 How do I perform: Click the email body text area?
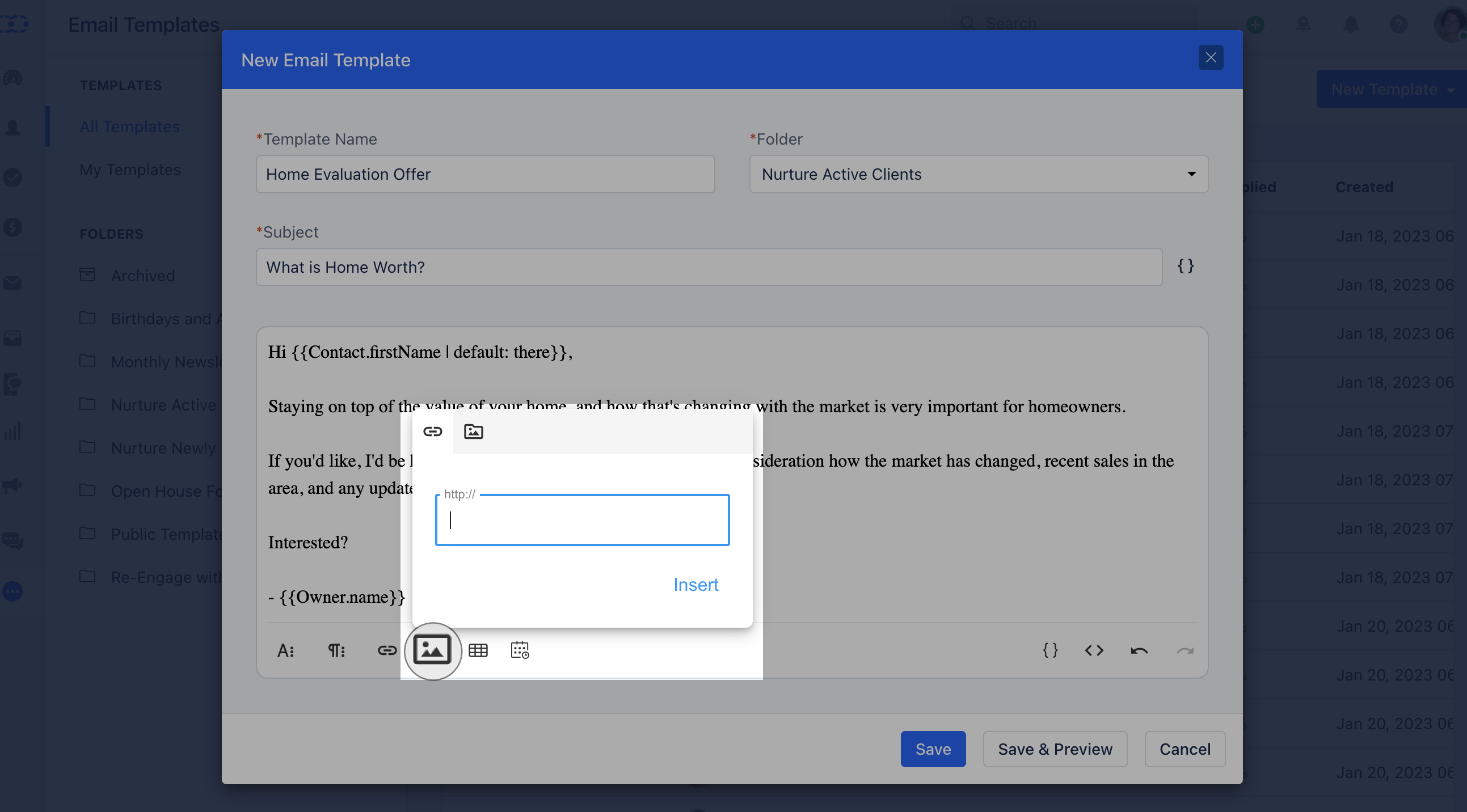(x=732, y=475)
